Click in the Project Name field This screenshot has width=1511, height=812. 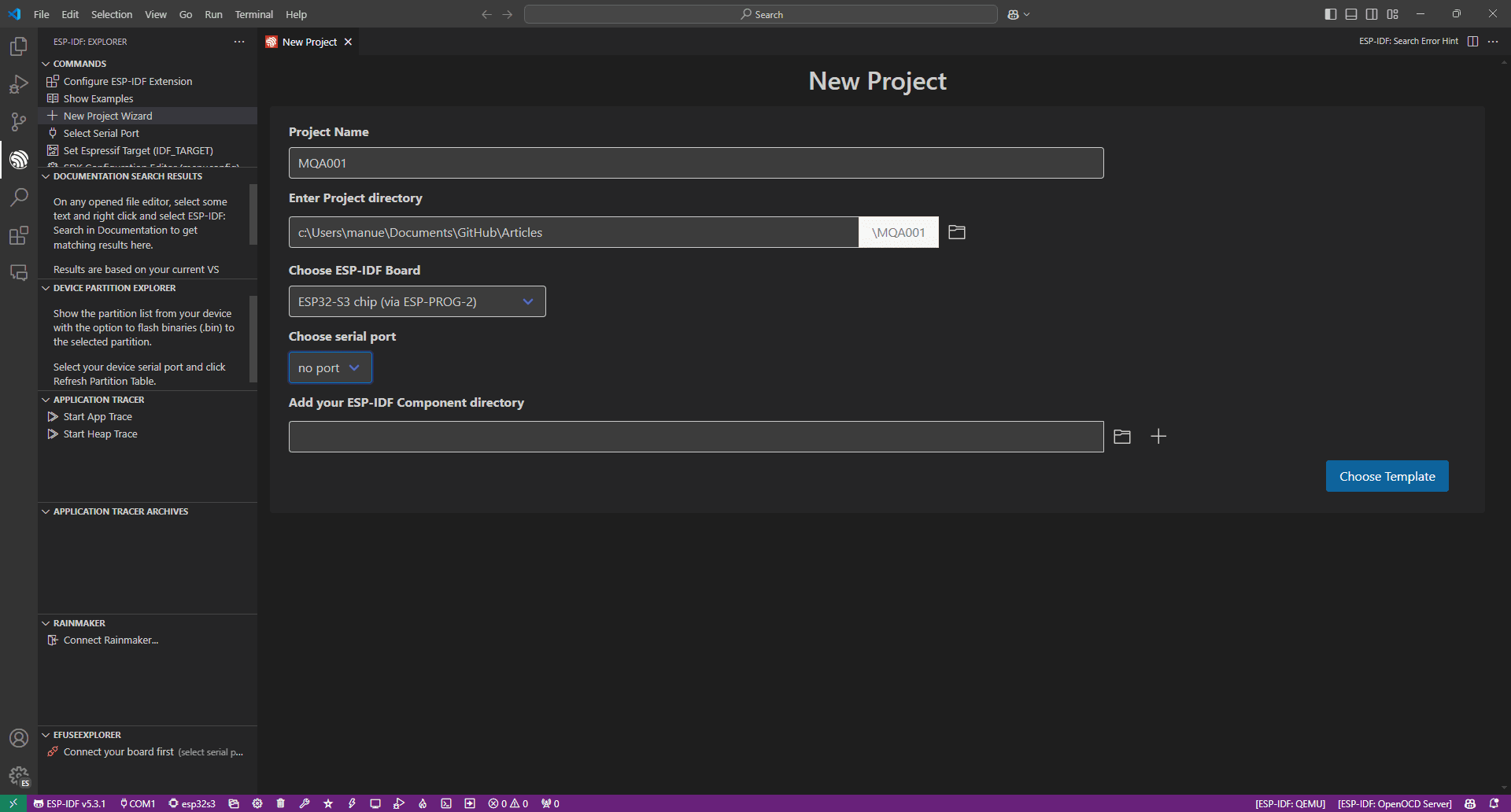(x=696, y=163)
